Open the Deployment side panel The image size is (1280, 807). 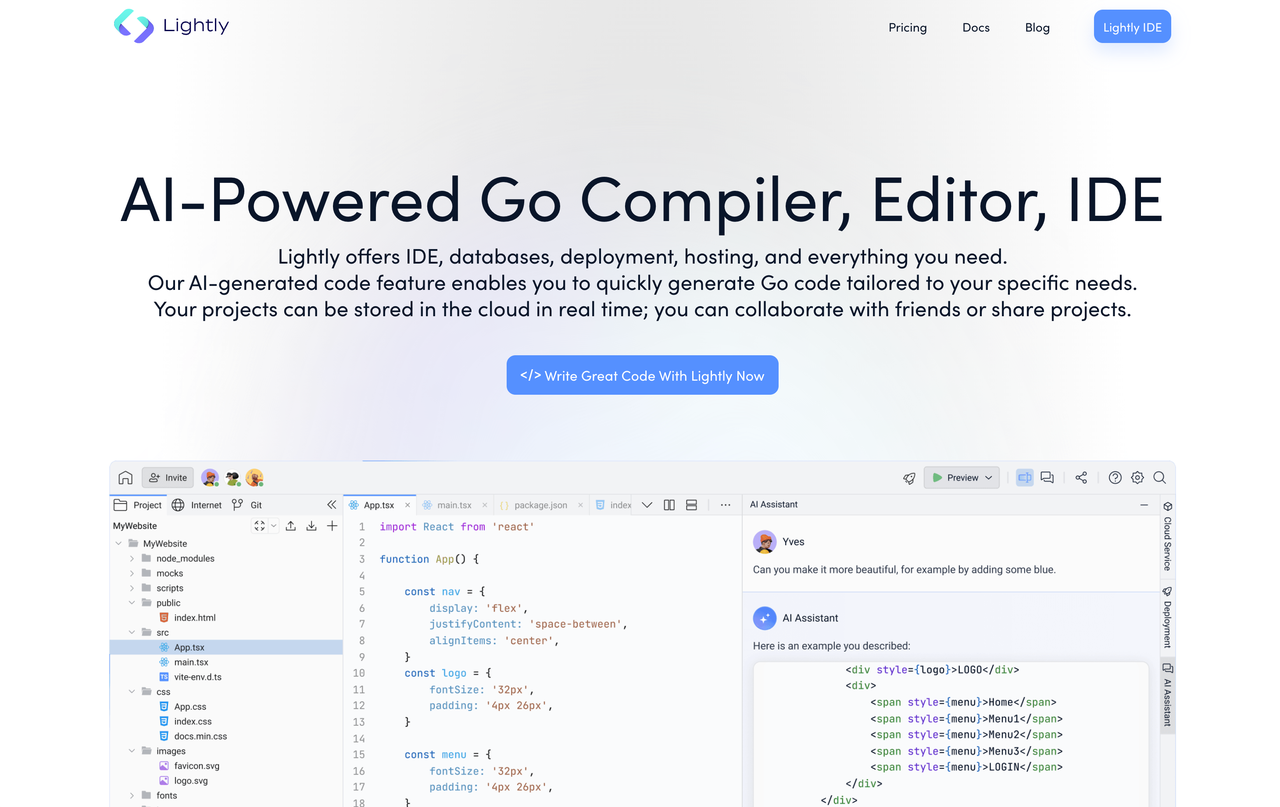(1167, 617)
